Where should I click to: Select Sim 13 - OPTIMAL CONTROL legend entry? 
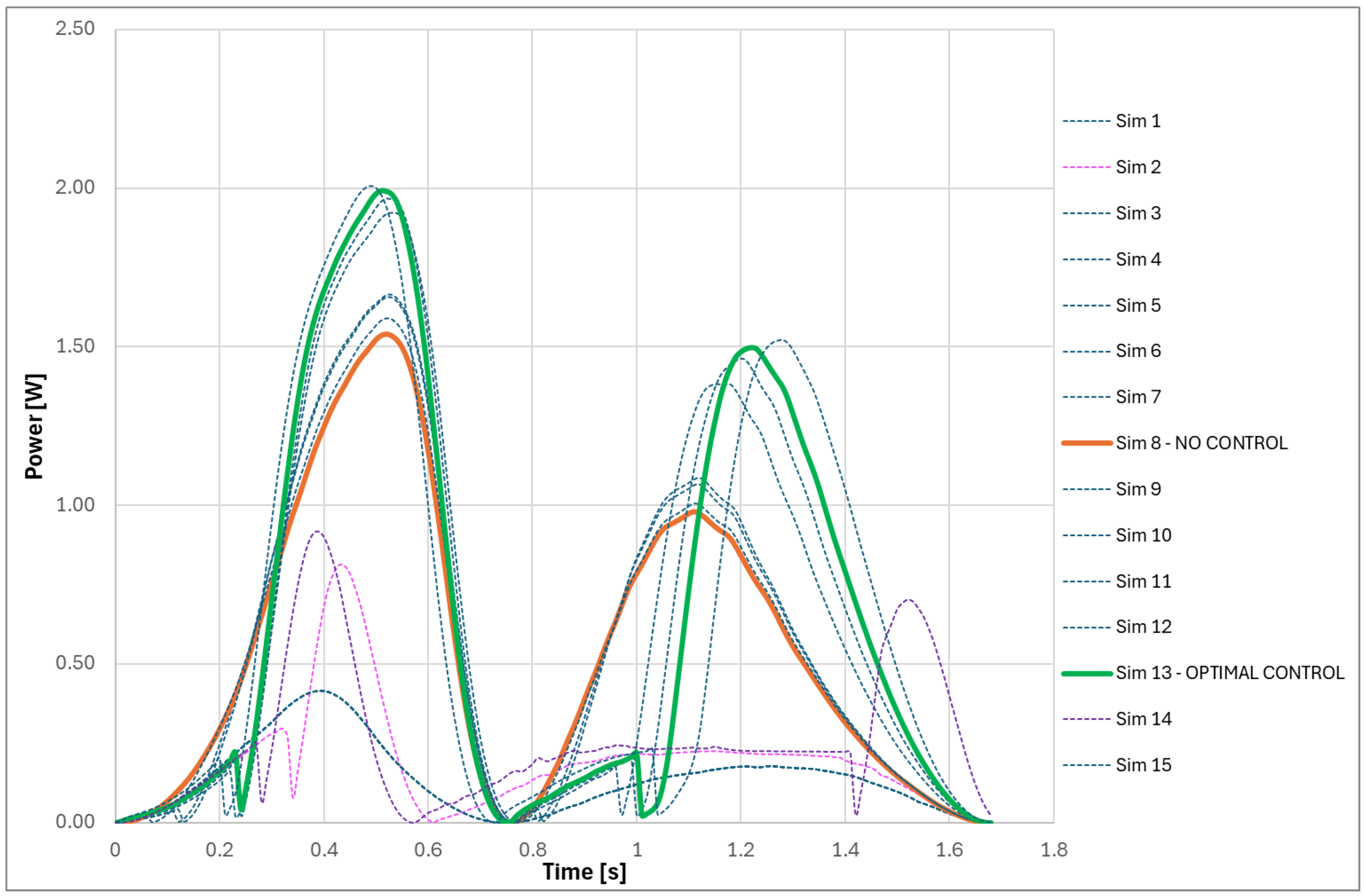click(x=1229, y=673)
